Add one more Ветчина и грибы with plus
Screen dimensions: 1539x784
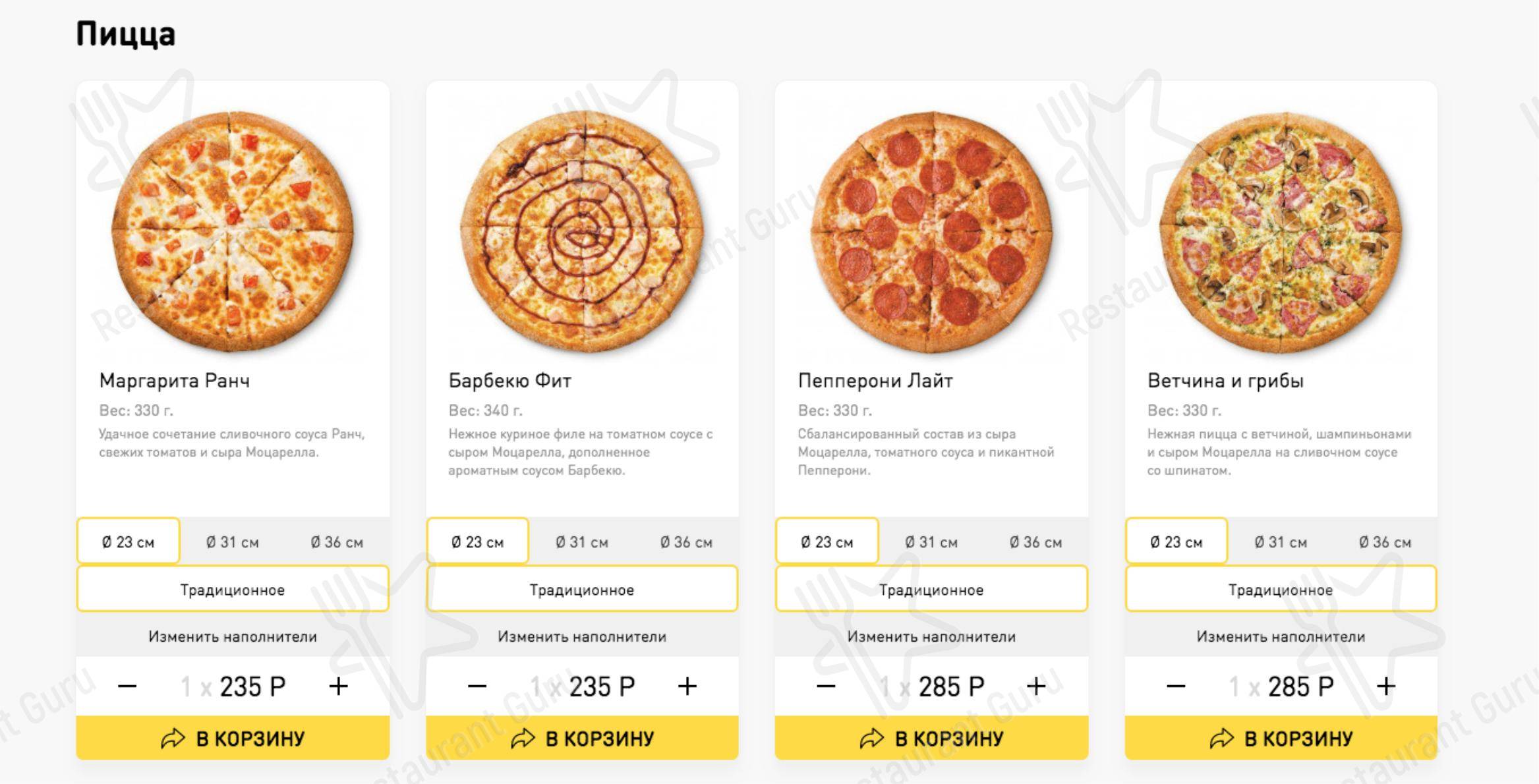point(1386,686)
